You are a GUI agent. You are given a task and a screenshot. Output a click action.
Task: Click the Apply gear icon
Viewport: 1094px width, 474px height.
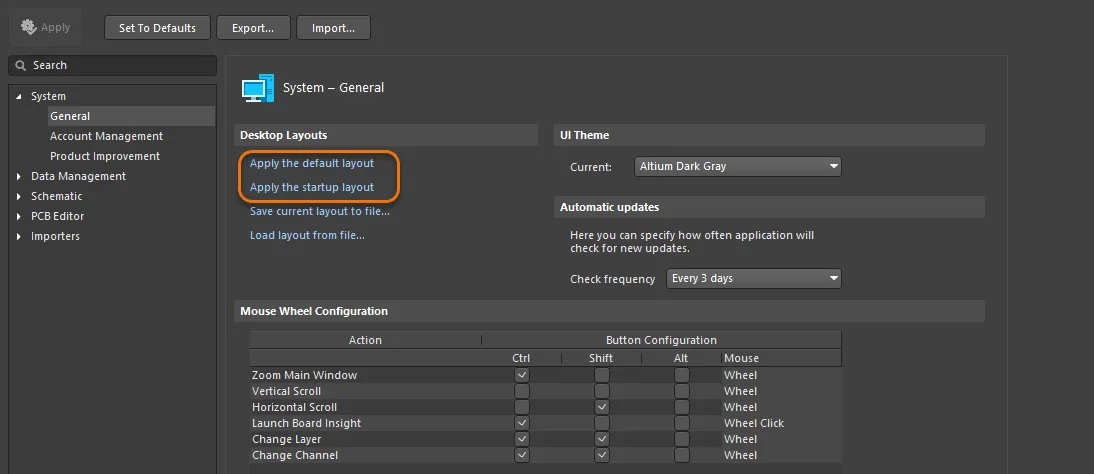[x=29, y=27]
